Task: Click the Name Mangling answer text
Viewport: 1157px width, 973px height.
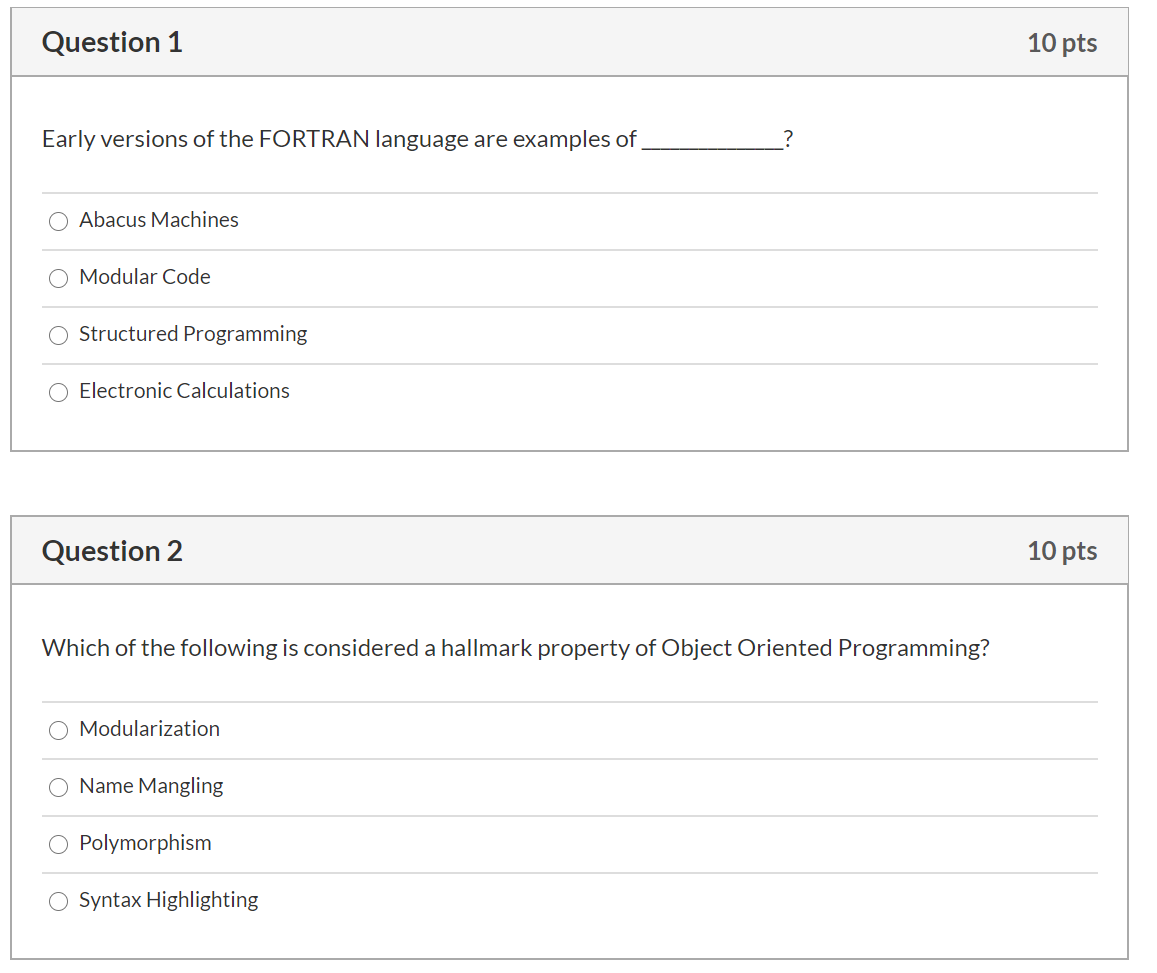Action: 151,786
